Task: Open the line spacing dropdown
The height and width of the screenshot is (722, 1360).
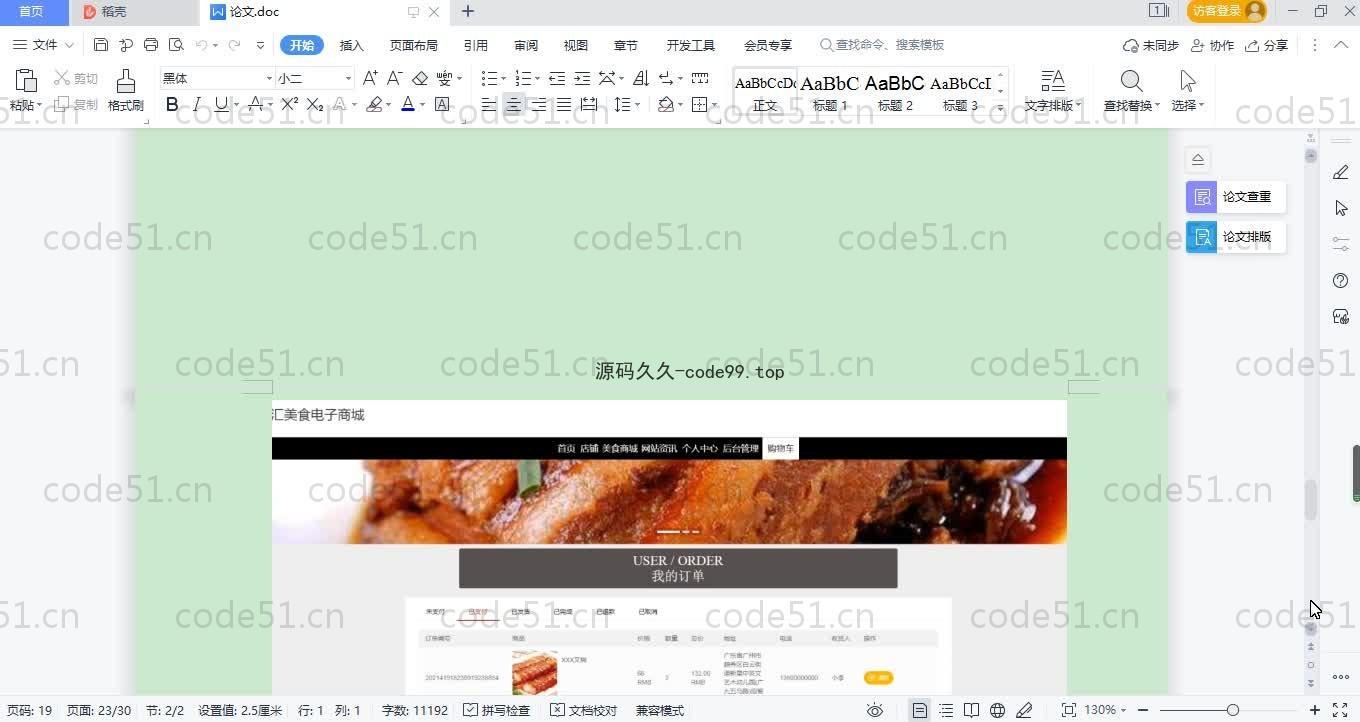Action: coord(637,104)
